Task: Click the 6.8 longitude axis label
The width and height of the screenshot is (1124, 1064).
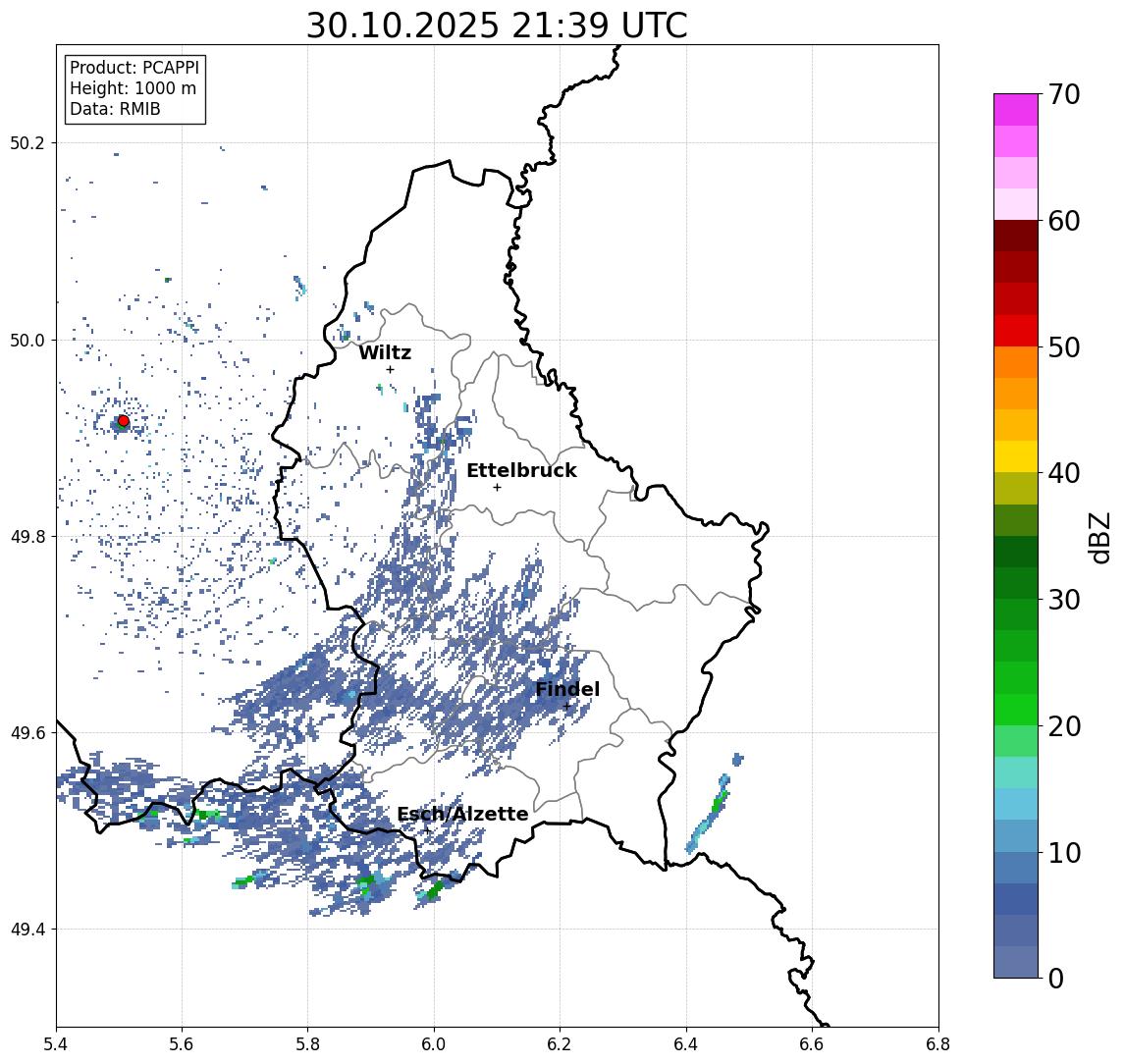Action: click(938, 1044)
